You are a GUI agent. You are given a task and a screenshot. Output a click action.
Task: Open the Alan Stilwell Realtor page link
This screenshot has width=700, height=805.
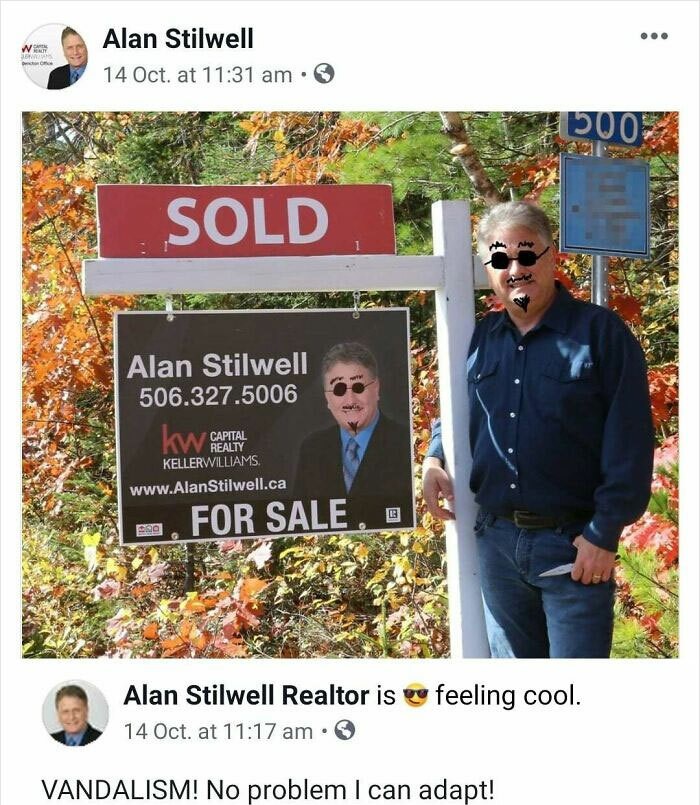(246, 695)
